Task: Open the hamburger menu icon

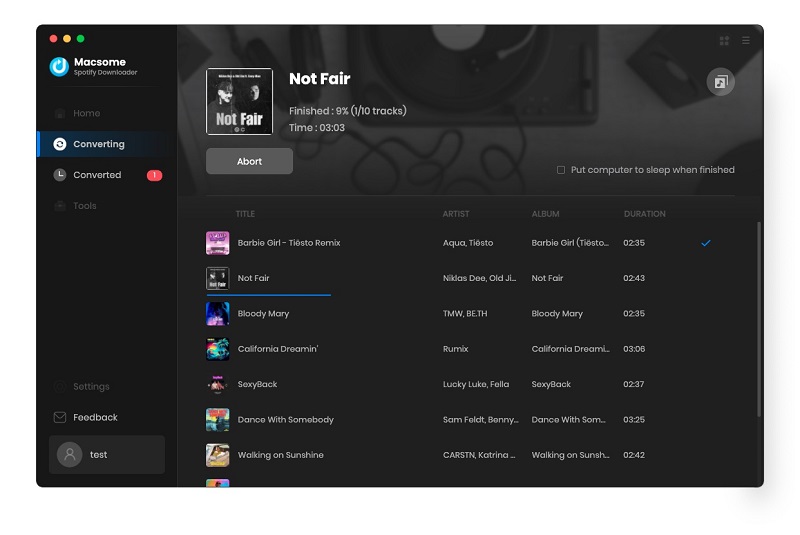Action: tap(746, 40)
